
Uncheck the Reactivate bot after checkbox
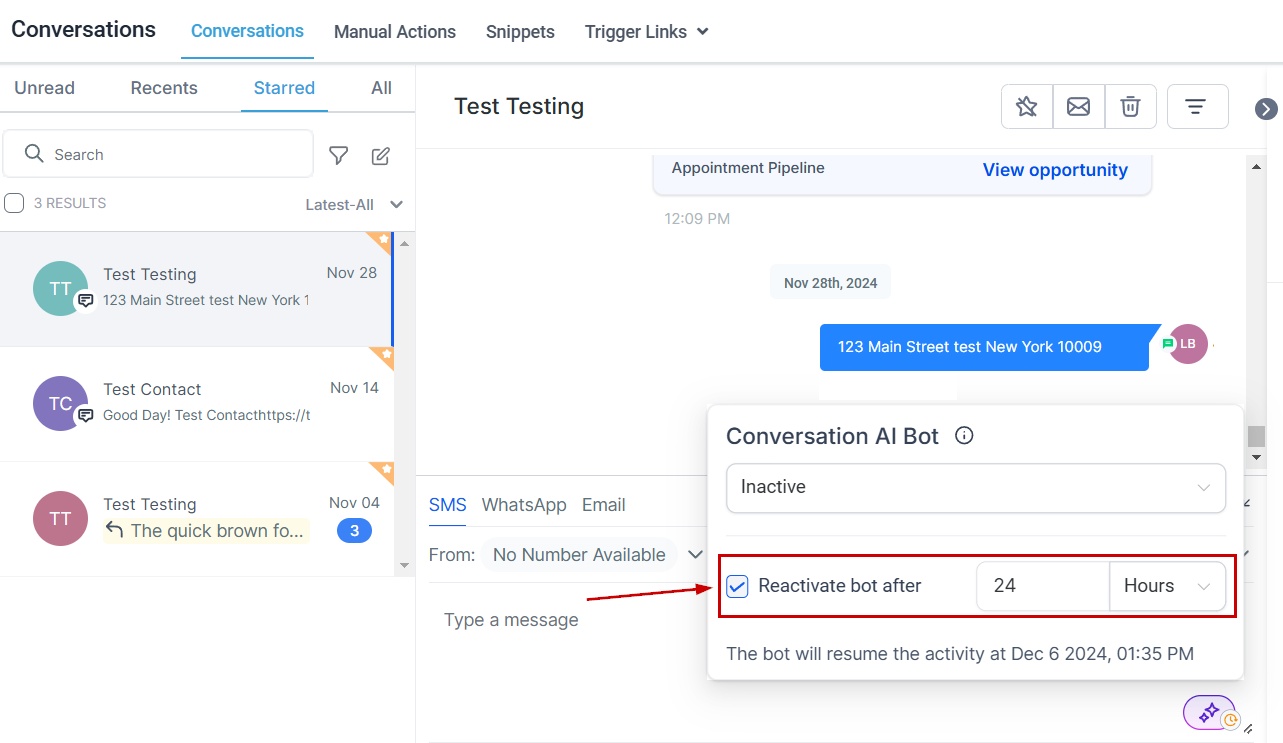pos(737,586)
